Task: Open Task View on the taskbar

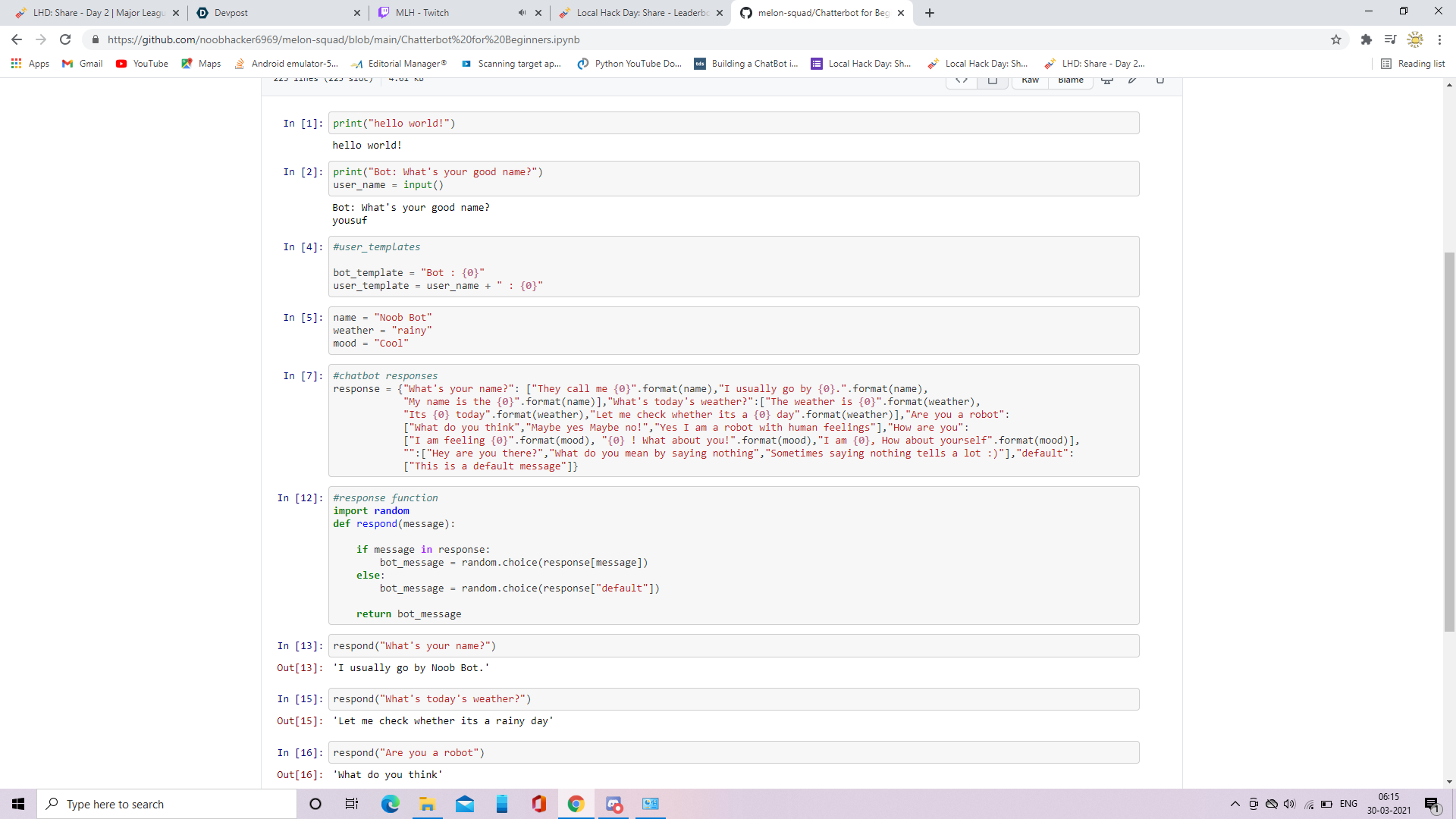Action: pos(352,804)
